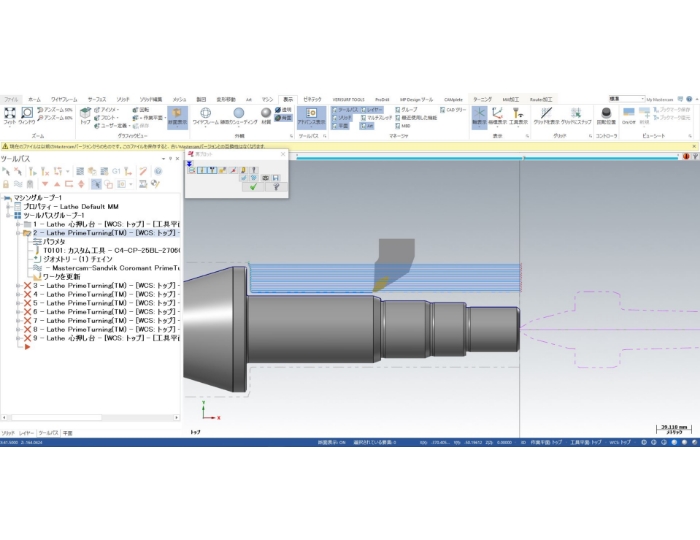Expand operation 3 Lathe PrimeTurning node
This screenshot has width=700, height=540.
(18, 286)
